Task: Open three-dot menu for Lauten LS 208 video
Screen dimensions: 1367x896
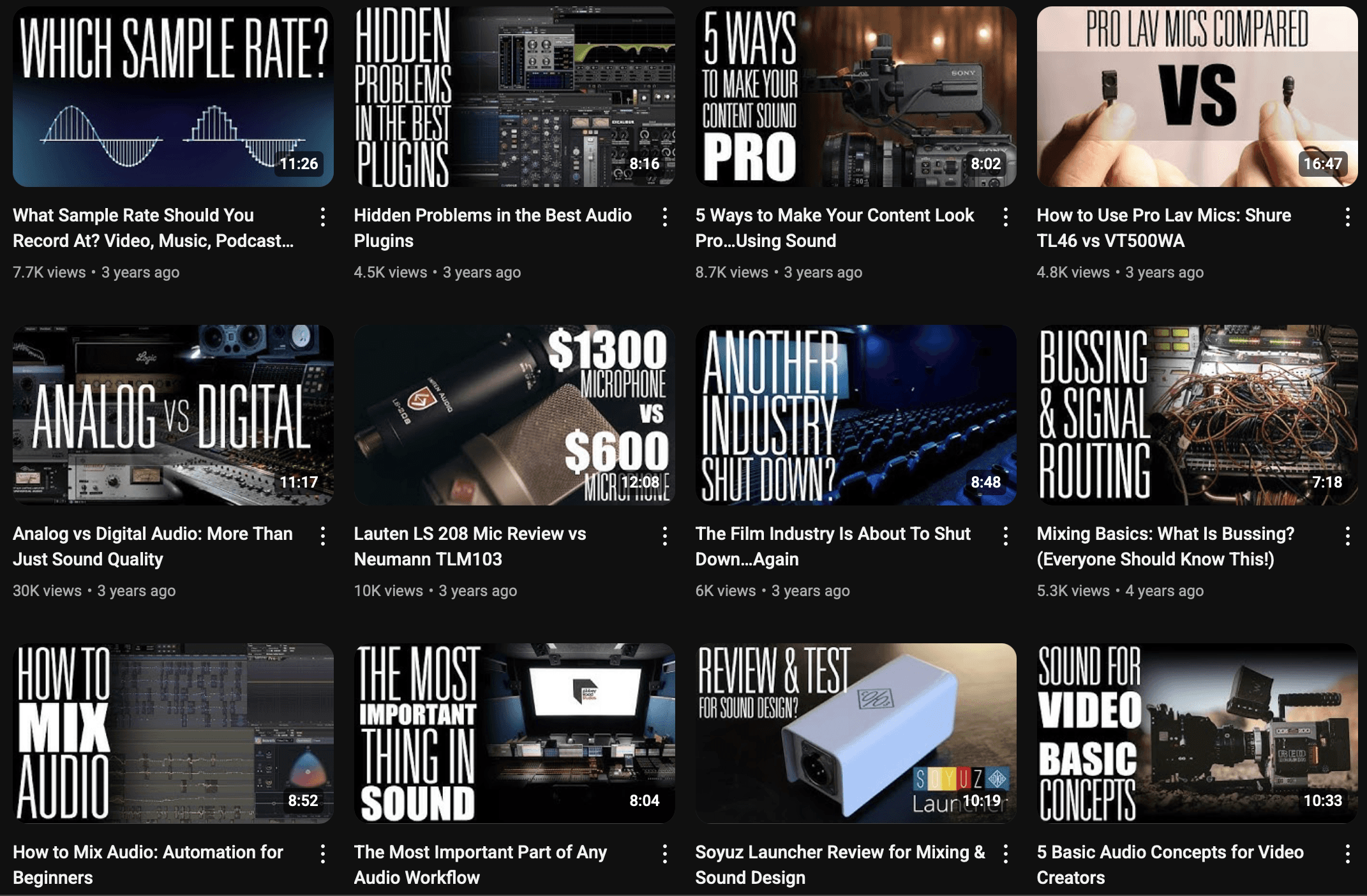Action: tap(664, 535)
